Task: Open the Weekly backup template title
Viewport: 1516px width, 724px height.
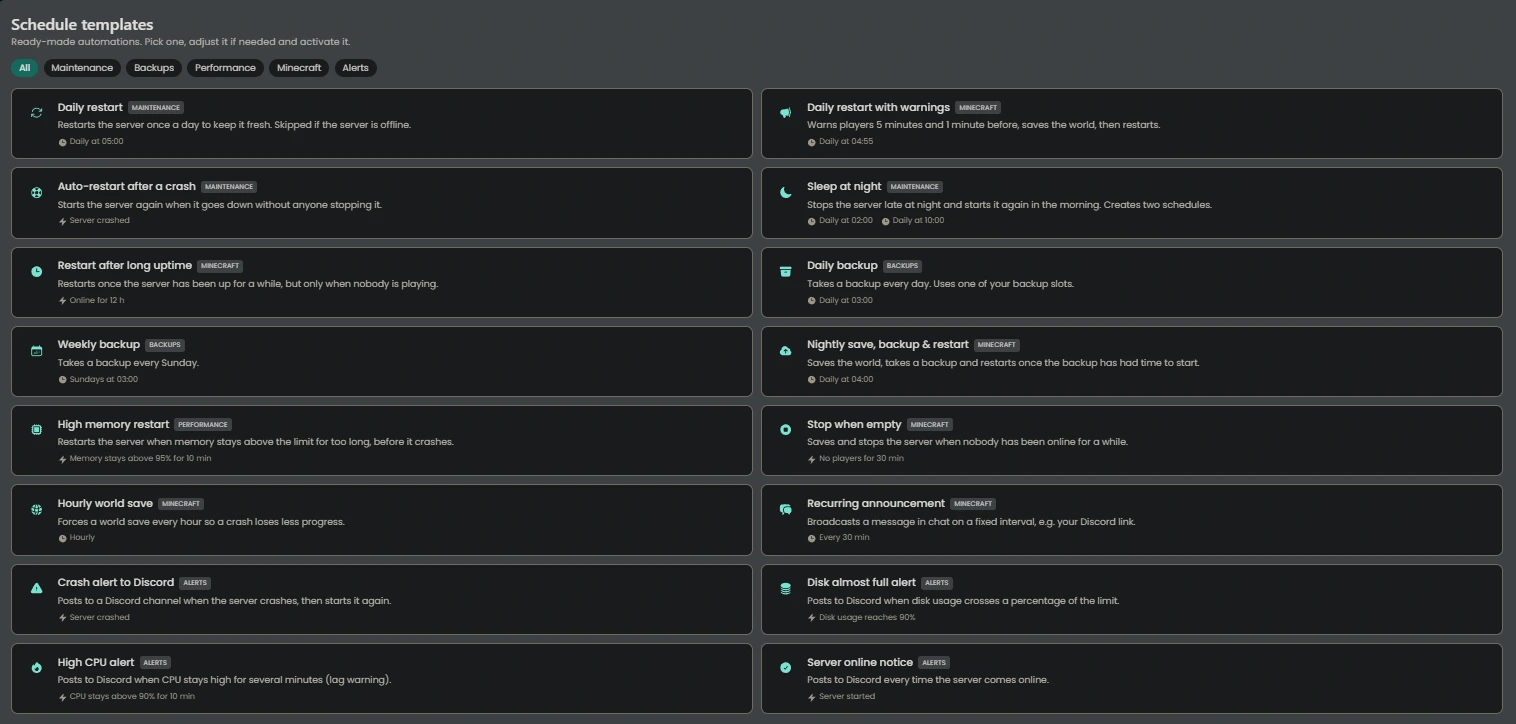Action: click(x=99, y=344)
